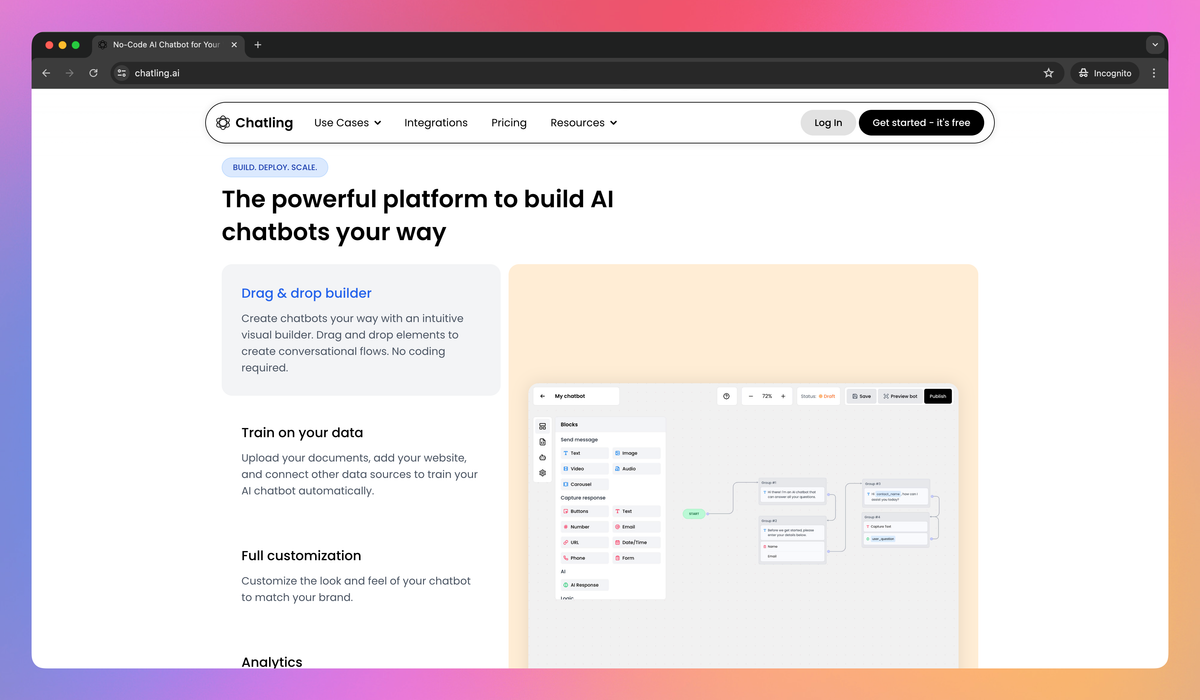Image resolution: width=1200 pixels, height=700 pixels.
Task: Select the Phone block
Action: coord(584,558)
